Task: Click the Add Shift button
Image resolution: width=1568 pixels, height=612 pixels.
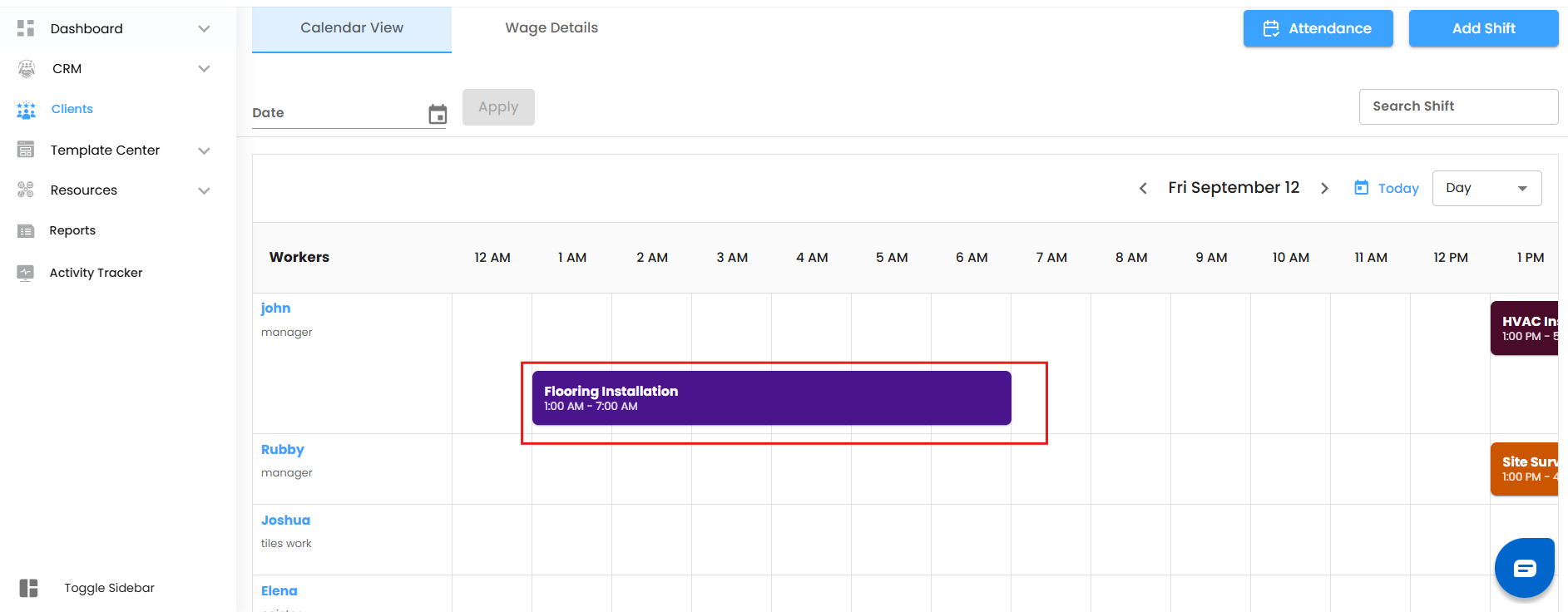Action: coord(1483,28)
